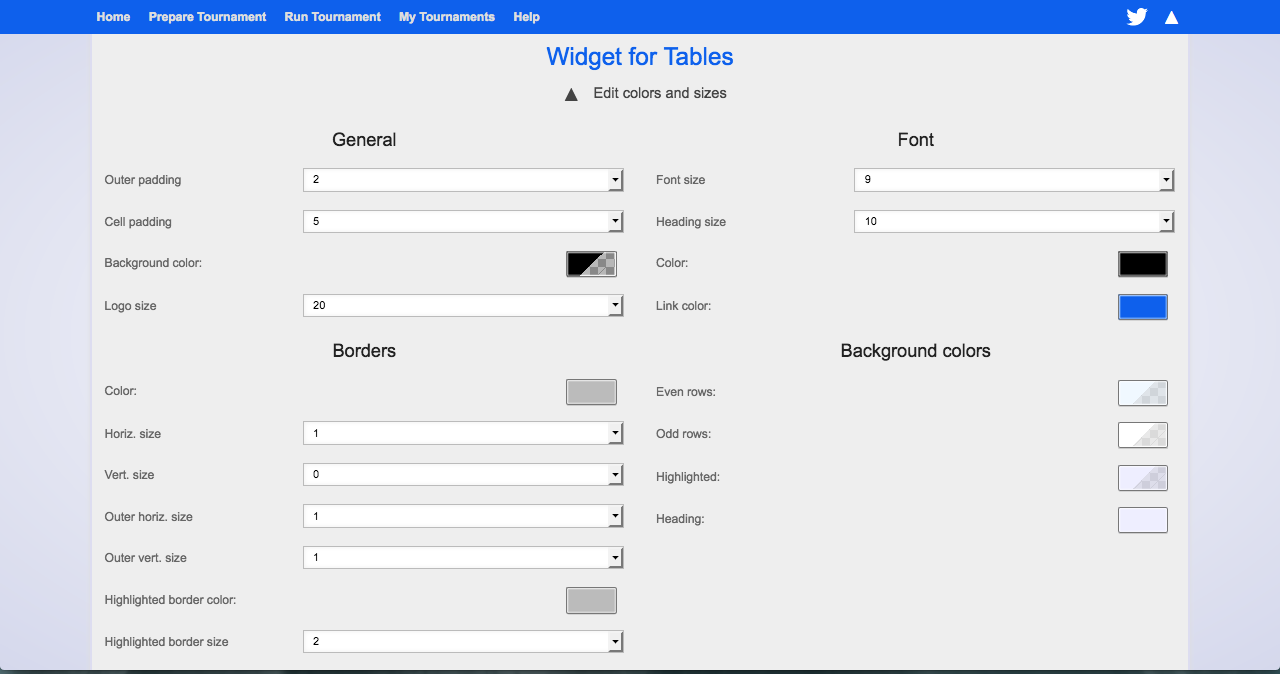Expand the Logo size dropdown
The image size is (1280, 674).
pyautogui.click(x=463, y=306)
